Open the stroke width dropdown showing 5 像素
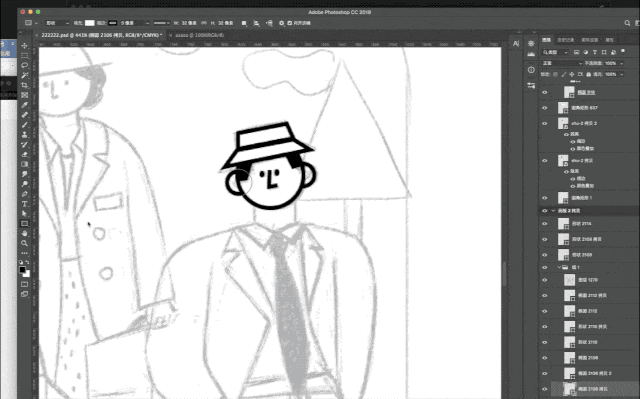This screenshot has width=640, height=399. pos(135,23)
